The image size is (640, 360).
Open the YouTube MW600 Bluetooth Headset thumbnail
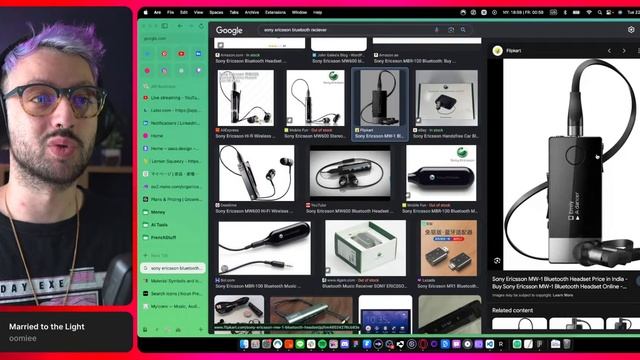tap(350, 173)
